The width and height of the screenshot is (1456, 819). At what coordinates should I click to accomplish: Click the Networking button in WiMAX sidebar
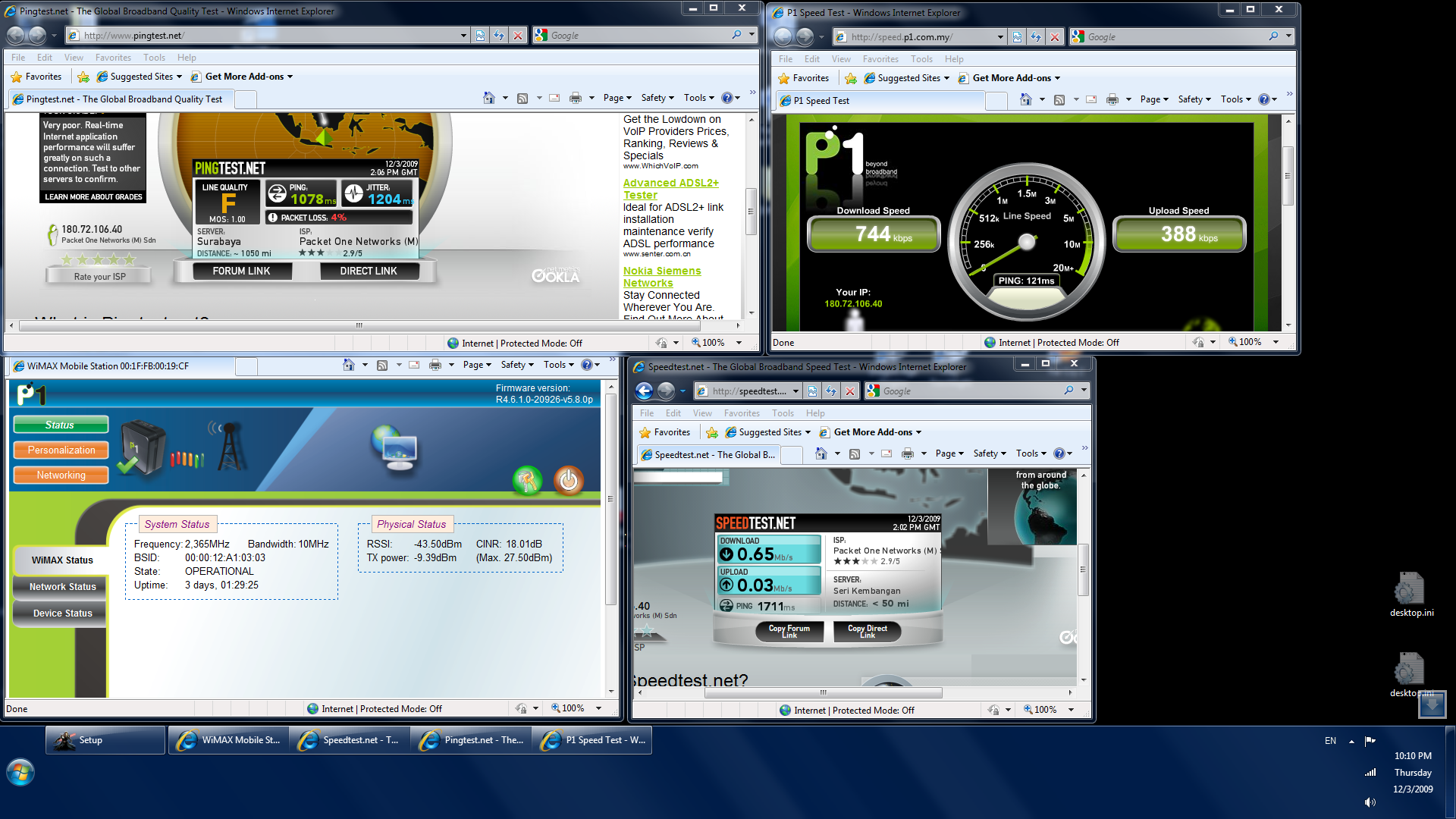[x=61, y=475]
